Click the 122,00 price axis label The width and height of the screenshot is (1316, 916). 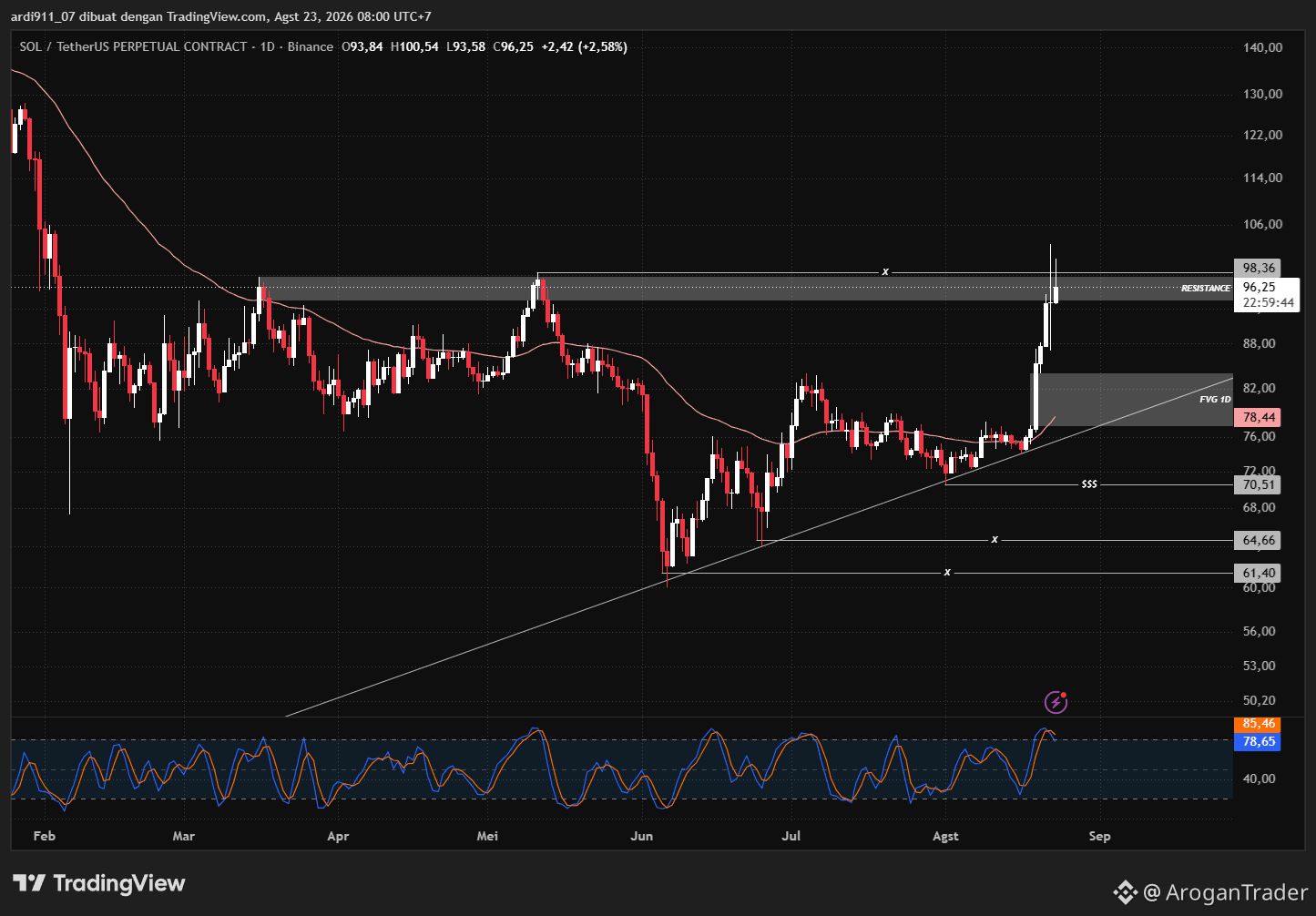coord(1262,135)
